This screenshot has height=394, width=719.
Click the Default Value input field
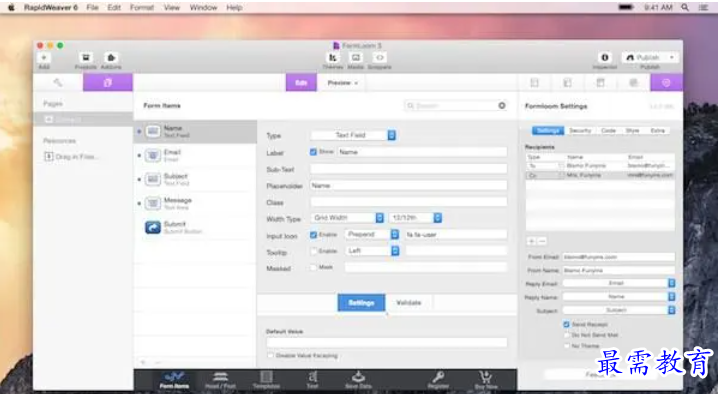tap(387, 343)
